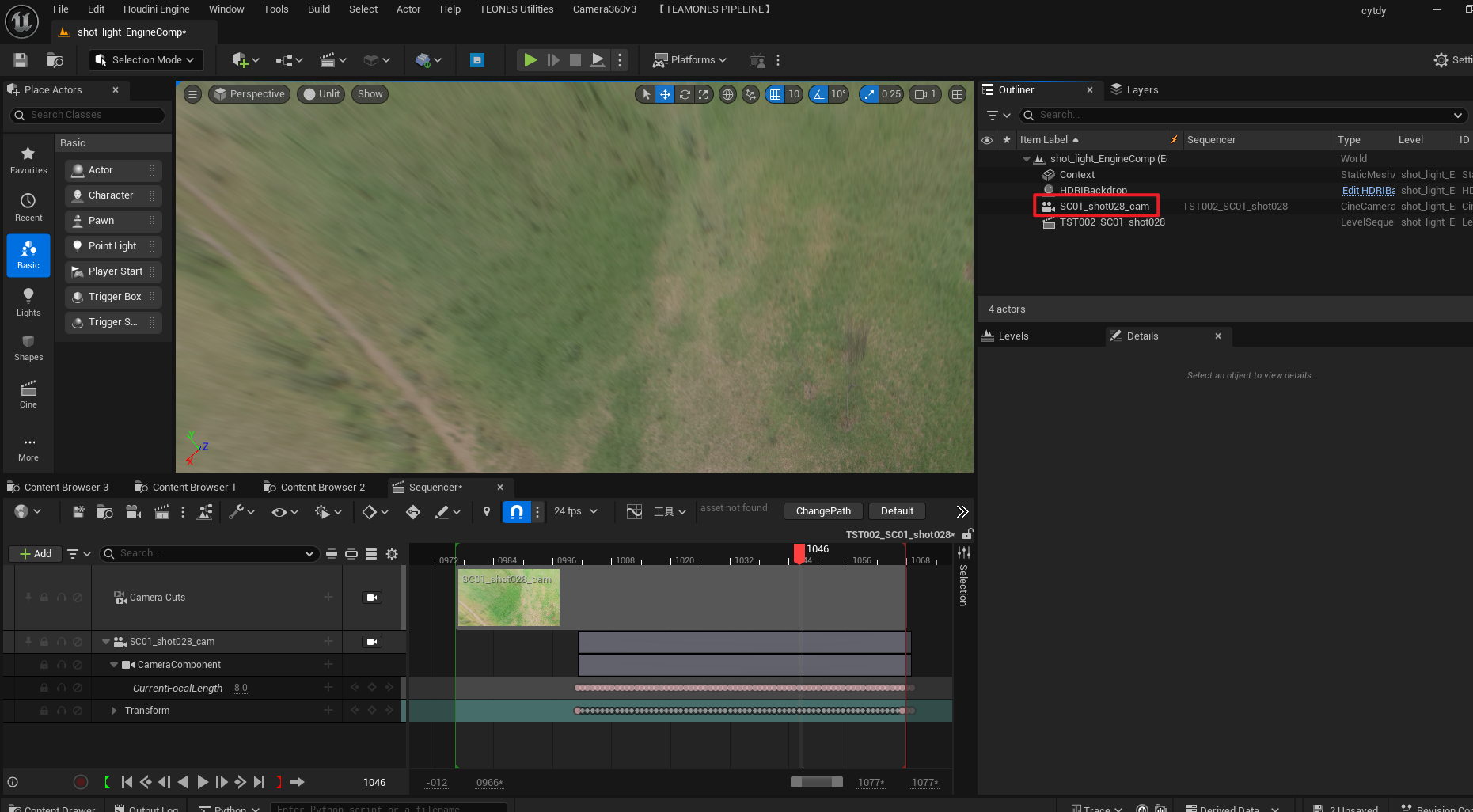Open the Selection Mode dropdown
Image resolution: width=1473 pixels, height=812 pixels.
click(145, 60)
